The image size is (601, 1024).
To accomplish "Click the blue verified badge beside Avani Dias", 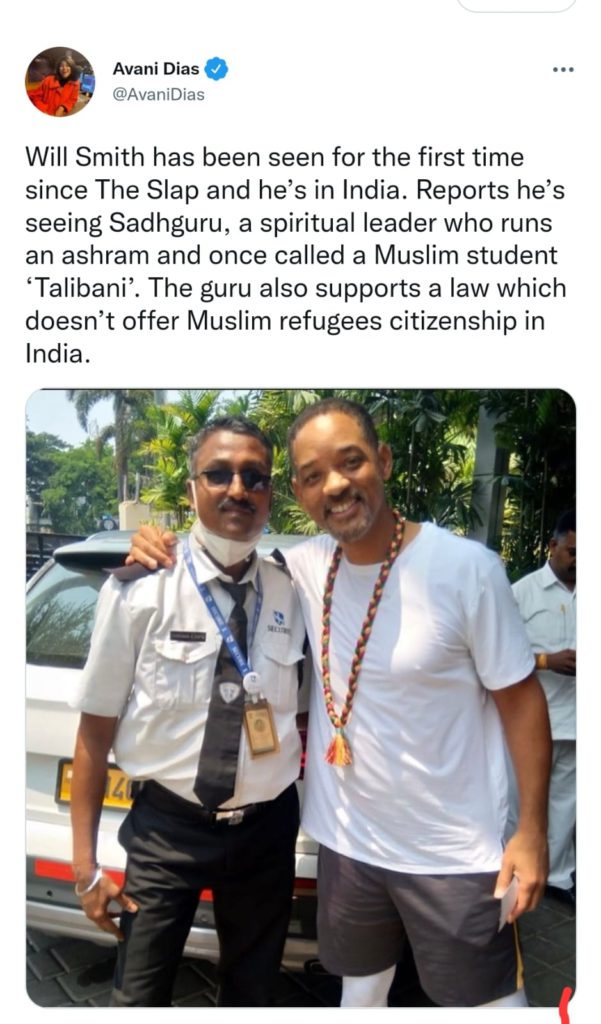I will (216, 69).
